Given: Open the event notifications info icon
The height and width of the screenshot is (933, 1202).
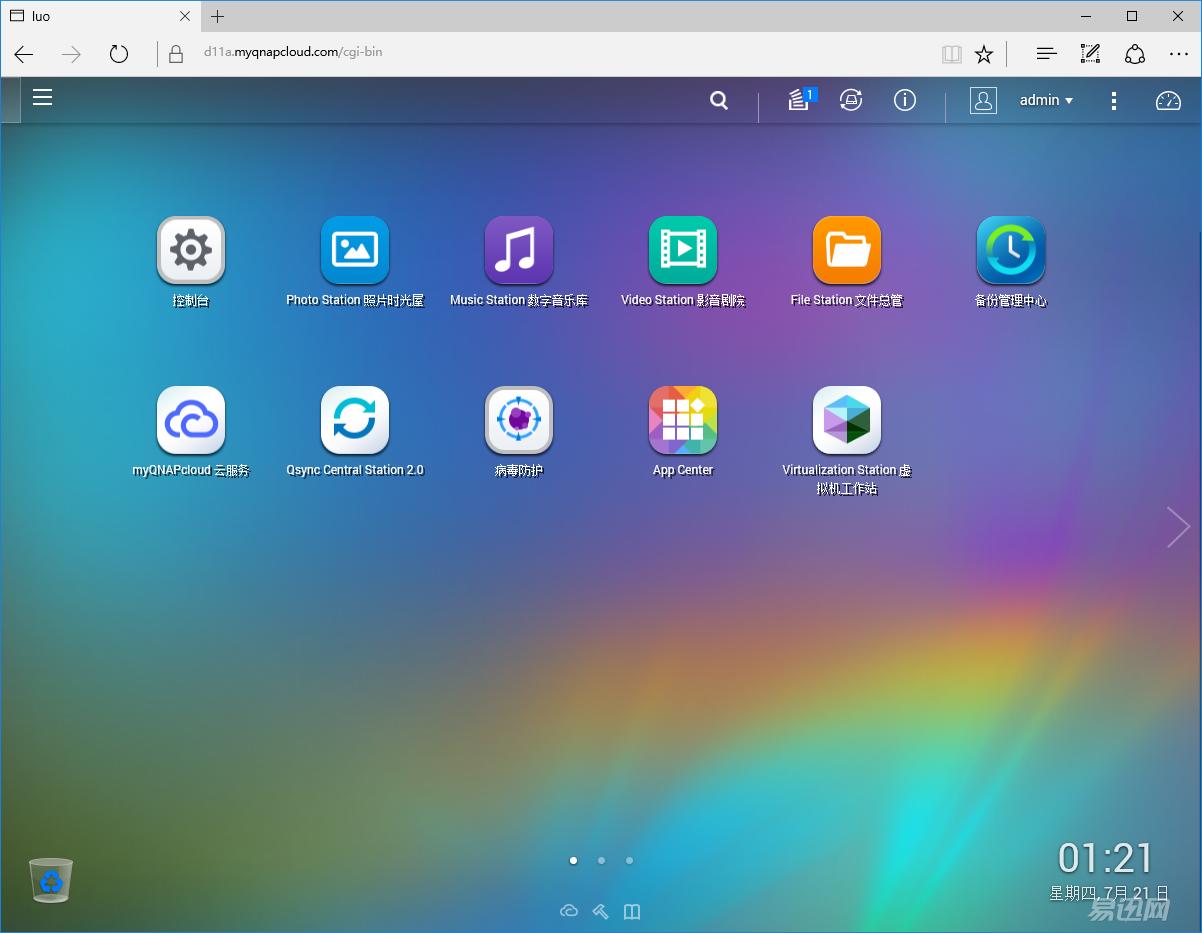Looking at the screenshot, I should [905, 100].
